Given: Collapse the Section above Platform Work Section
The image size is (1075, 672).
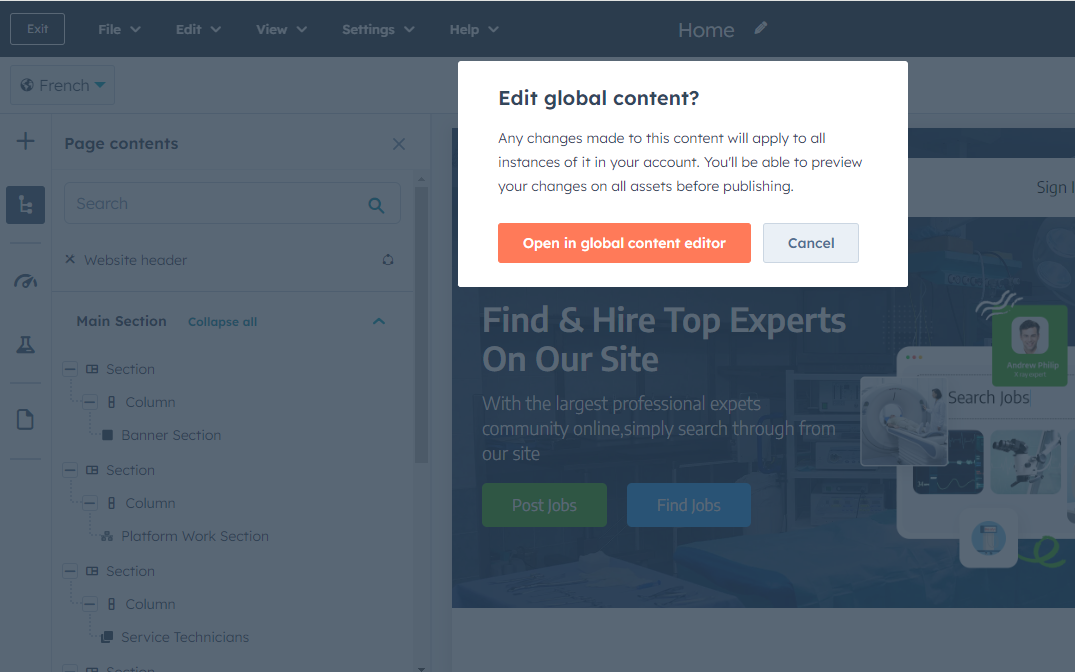Looking at the screenshot, I should pos(70,470).
